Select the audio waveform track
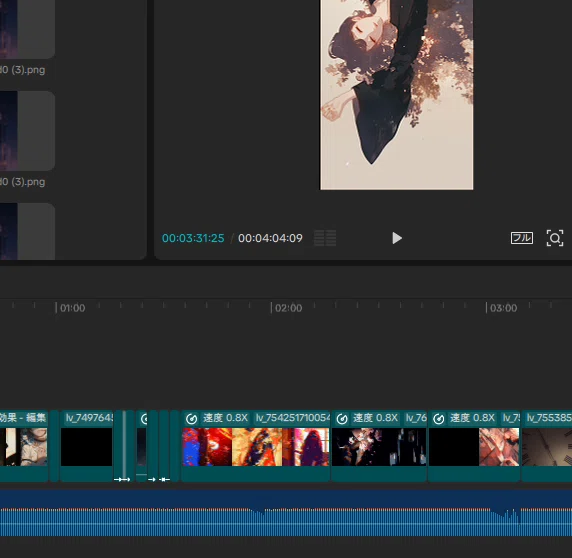The height and width of the screenshot is (558, 572). (286, 513)
